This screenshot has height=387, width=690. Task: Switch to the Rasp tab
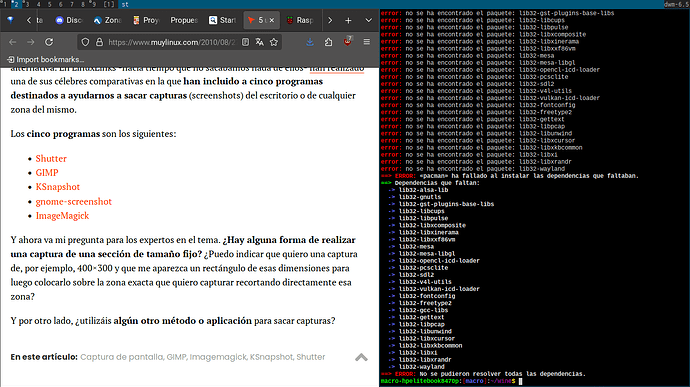(x=300, y=20)
